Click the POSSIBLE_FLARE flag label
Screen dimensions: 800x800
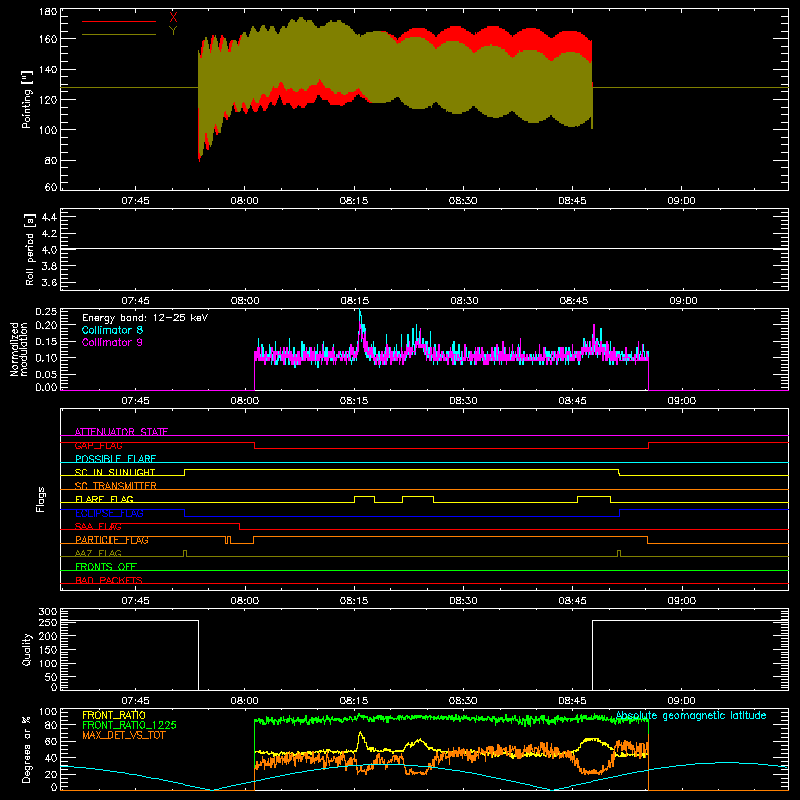115,459
